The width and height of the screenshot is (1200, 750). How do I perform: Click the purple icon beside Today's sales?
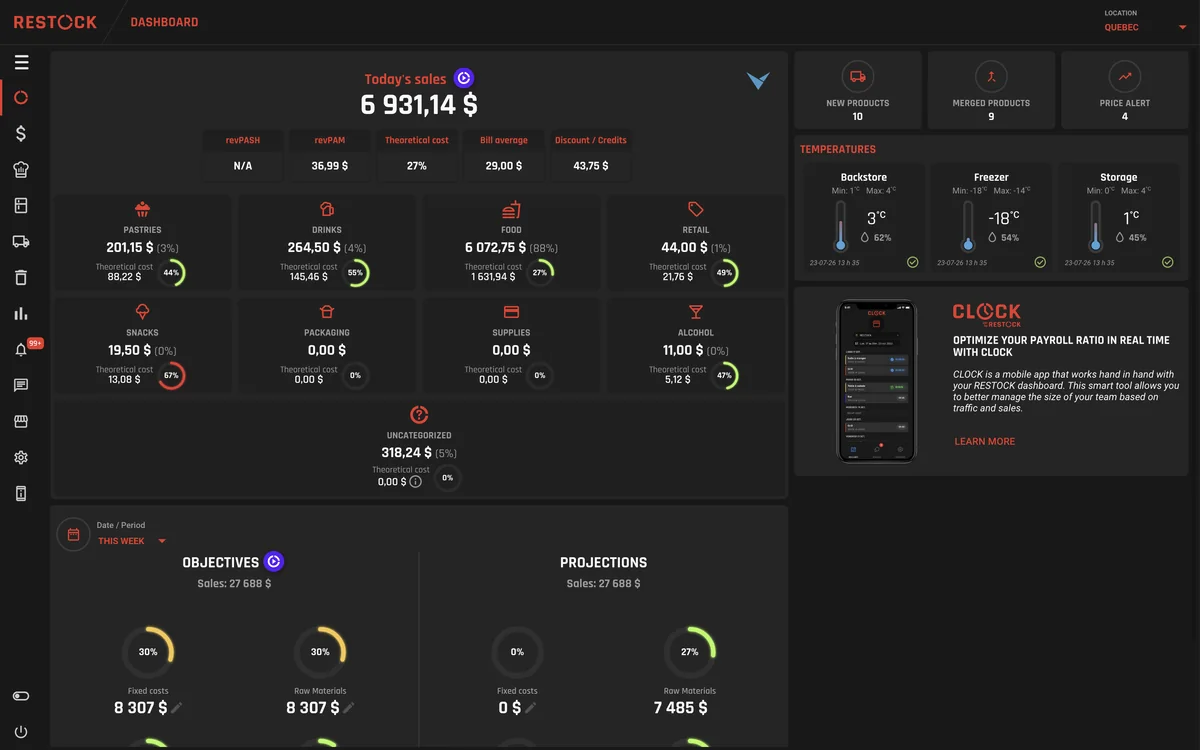(464, 78)
